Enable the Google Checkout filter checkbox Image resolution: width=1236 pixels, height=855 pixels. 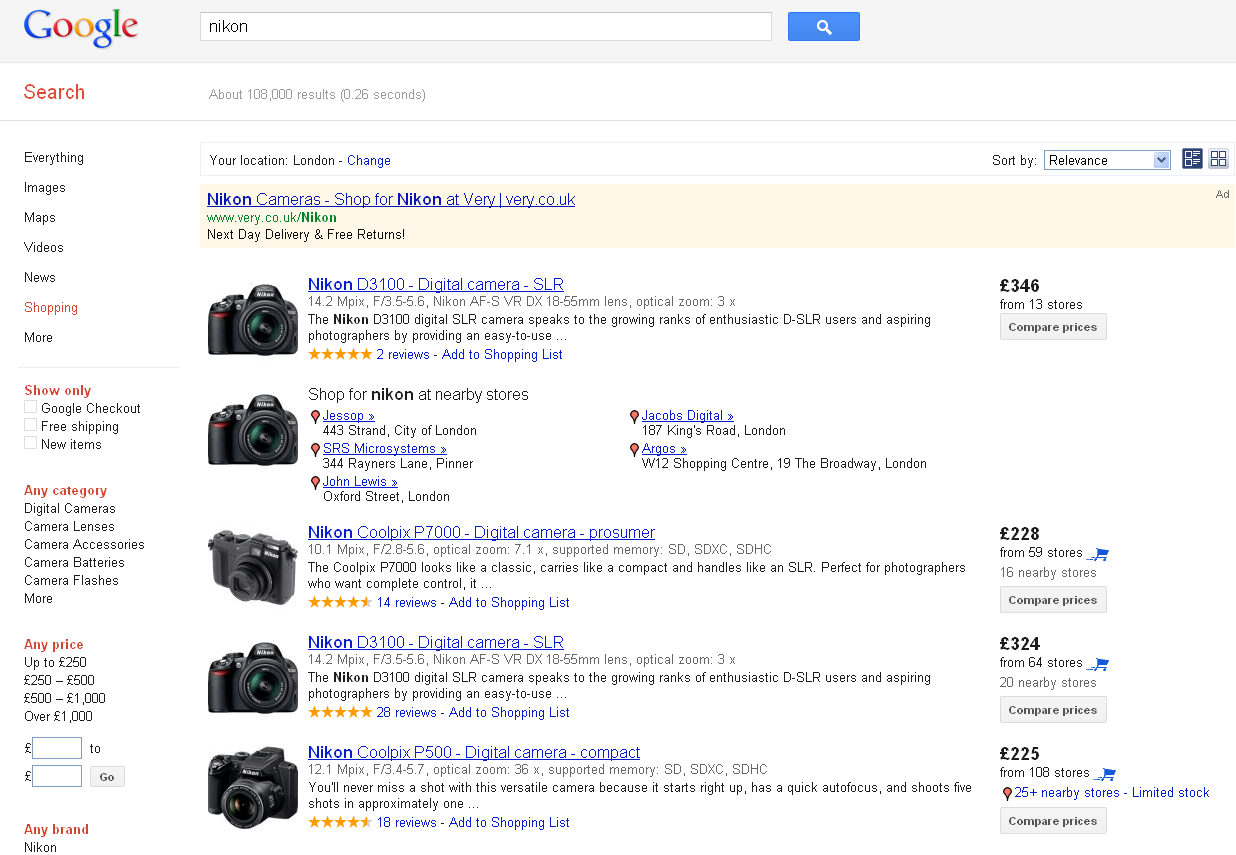pyautogui.click(x=31, y=407)
